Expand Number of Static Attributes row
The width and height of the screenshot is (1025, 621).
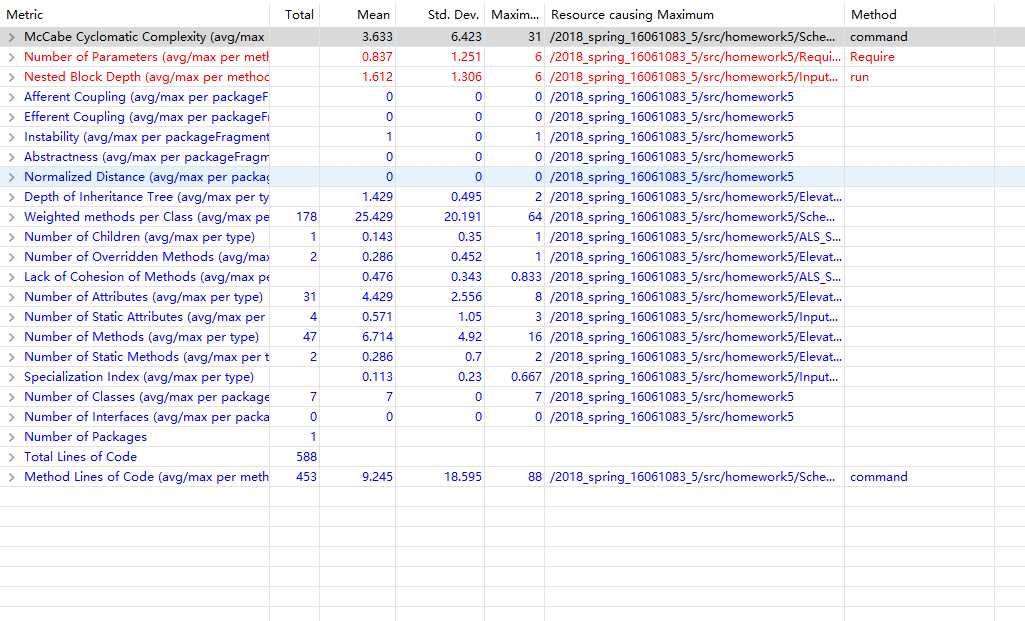pyautogui.click(x=12, y=318)
